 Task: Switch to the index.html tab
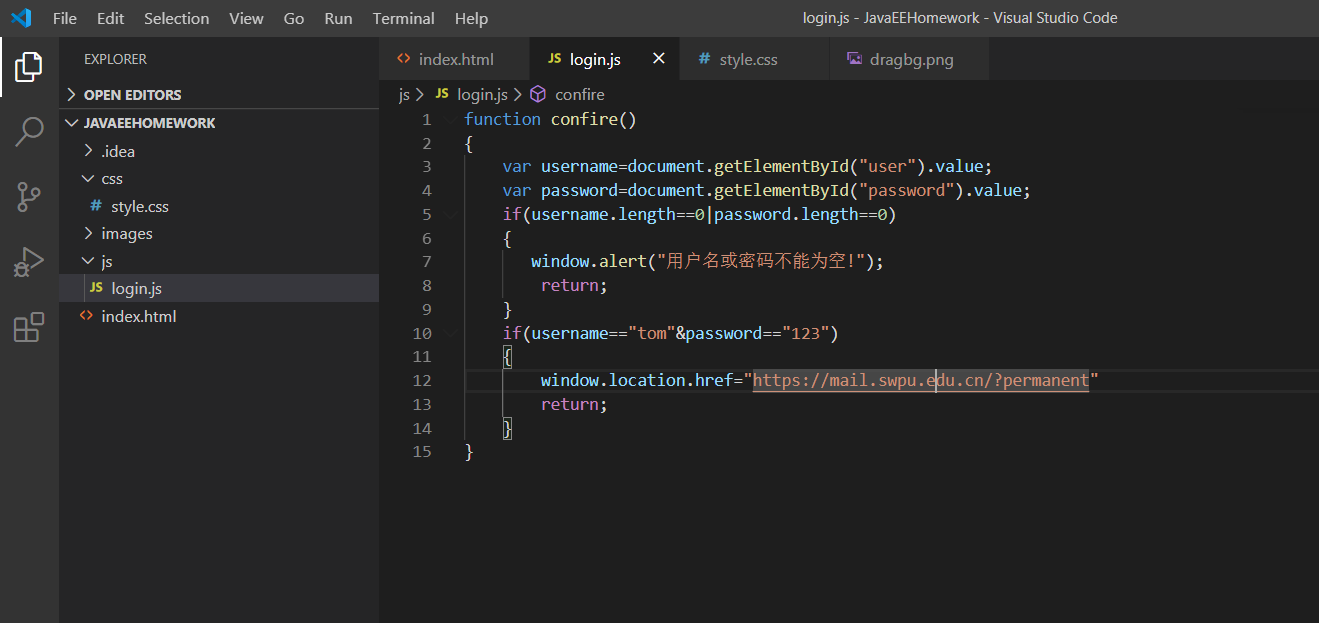(x=455, y=59)
